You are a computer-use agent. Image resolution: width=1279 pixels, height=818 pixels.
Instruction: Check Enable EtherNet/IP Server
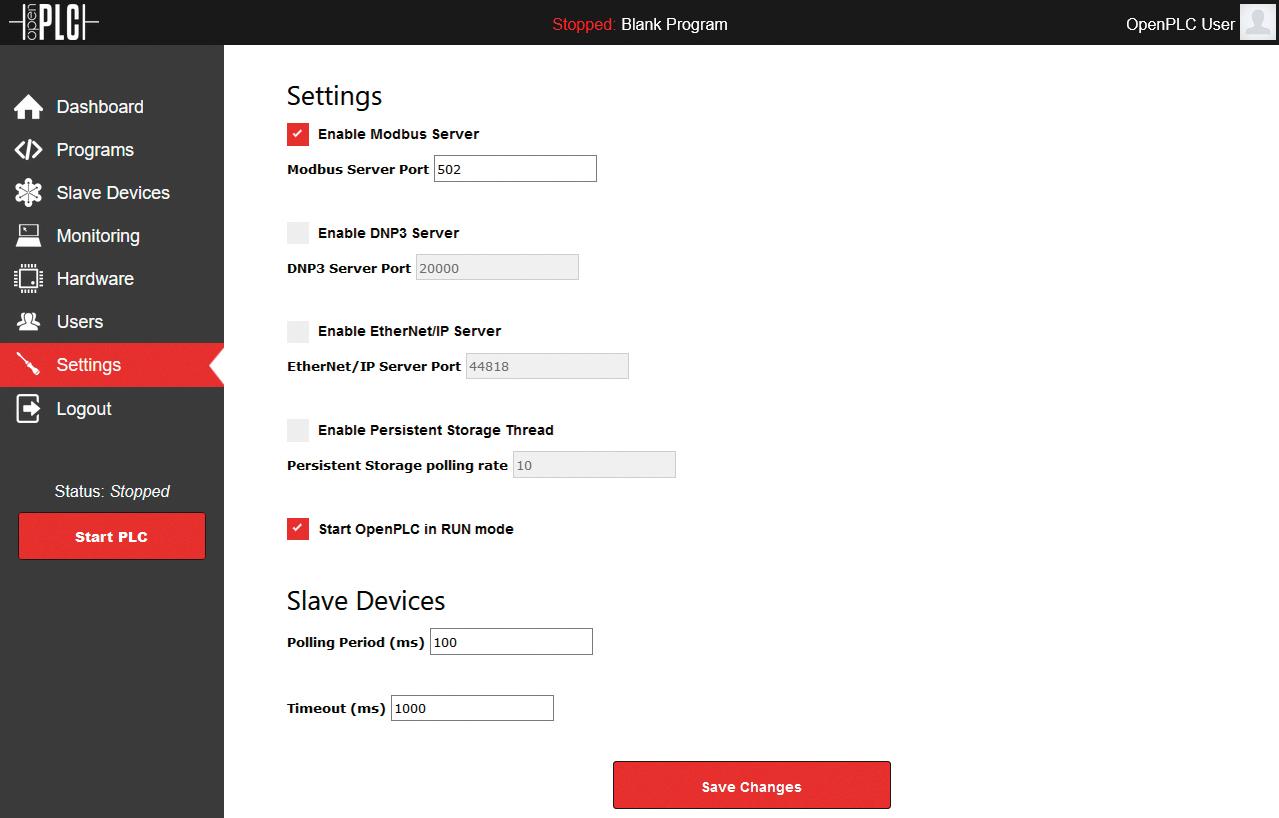pyautogui.click(x=298, y=331)
